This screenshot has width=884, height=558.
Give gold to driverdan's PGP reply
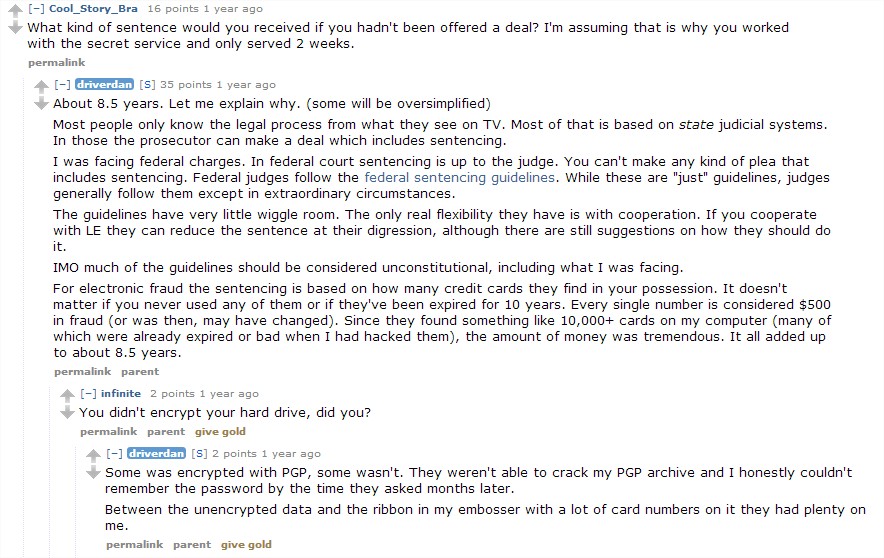tap(246, 544)
